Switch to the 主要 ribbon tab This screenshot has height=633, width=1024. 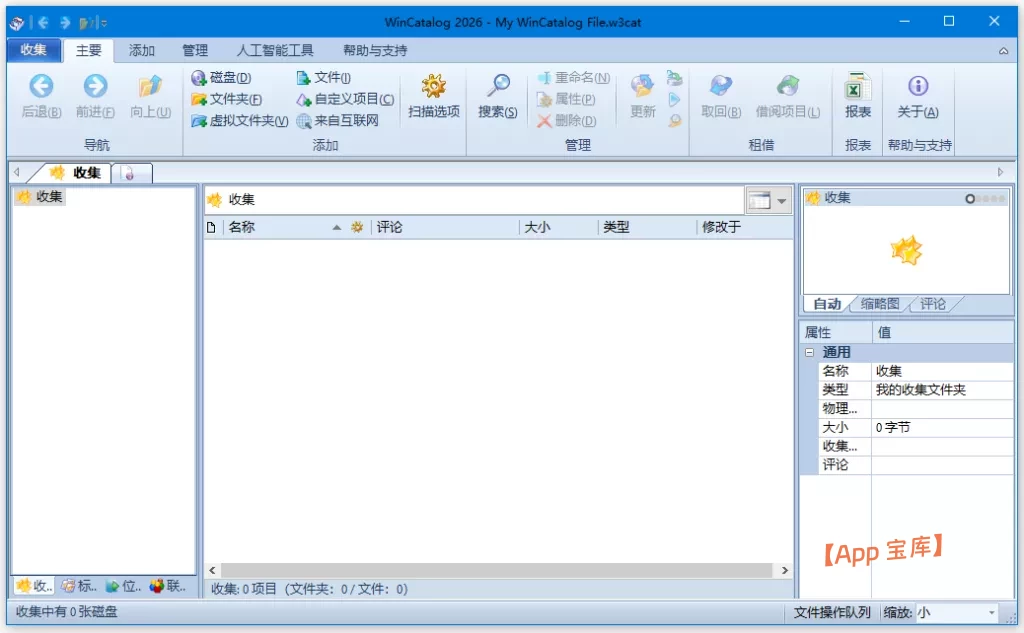(89, 50)
